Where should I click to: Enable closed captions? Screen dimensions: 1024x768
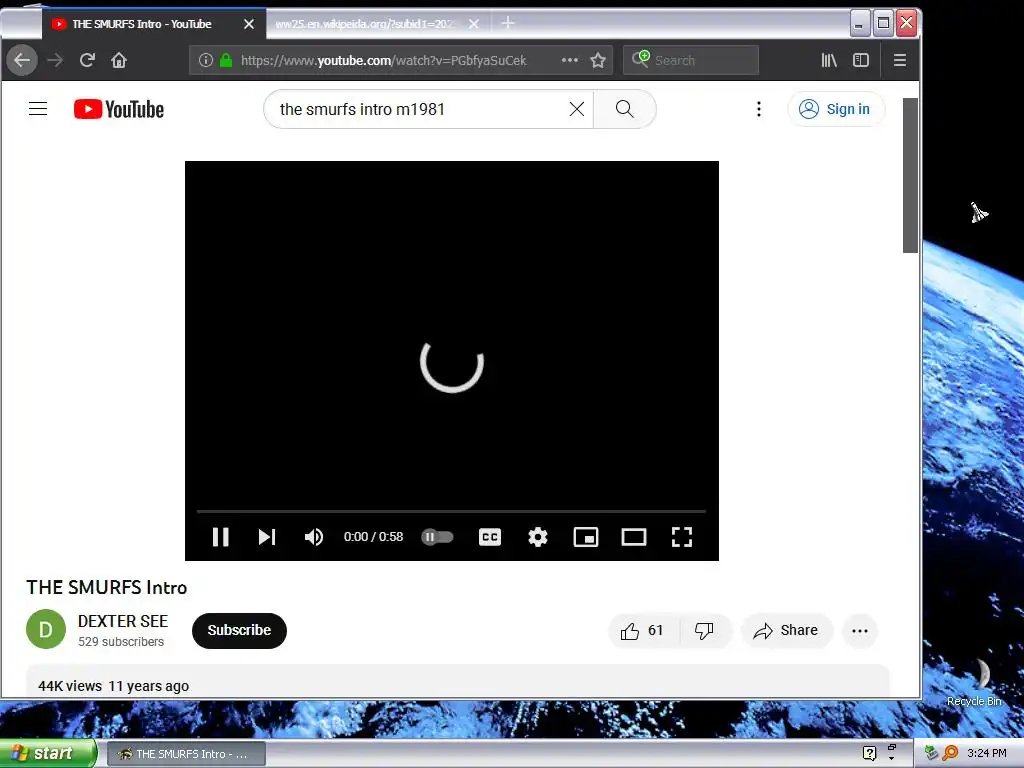pyautogui.click(x=490, y=537)
